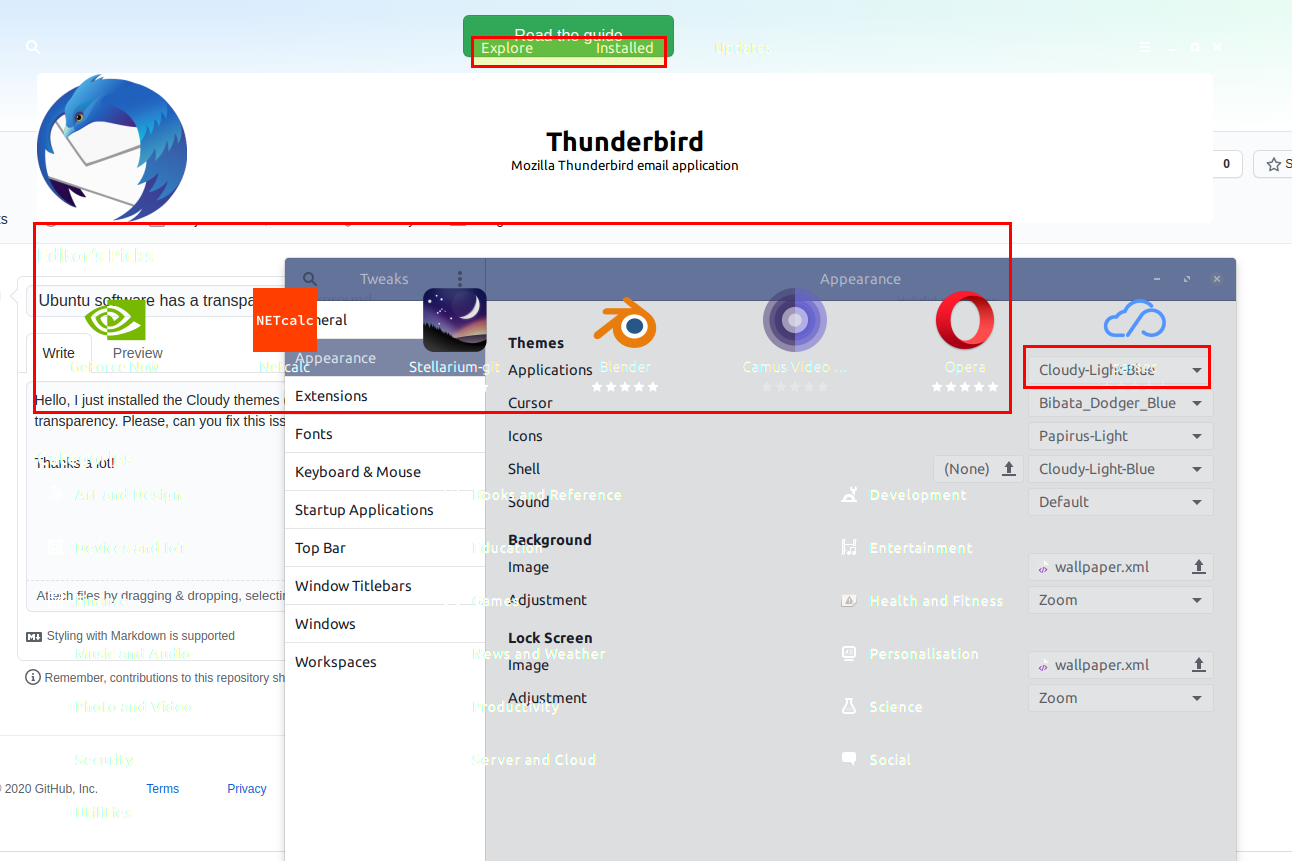
Task: Open the Ubuntu Software hamburger menu
Action: pos(1145,47)
